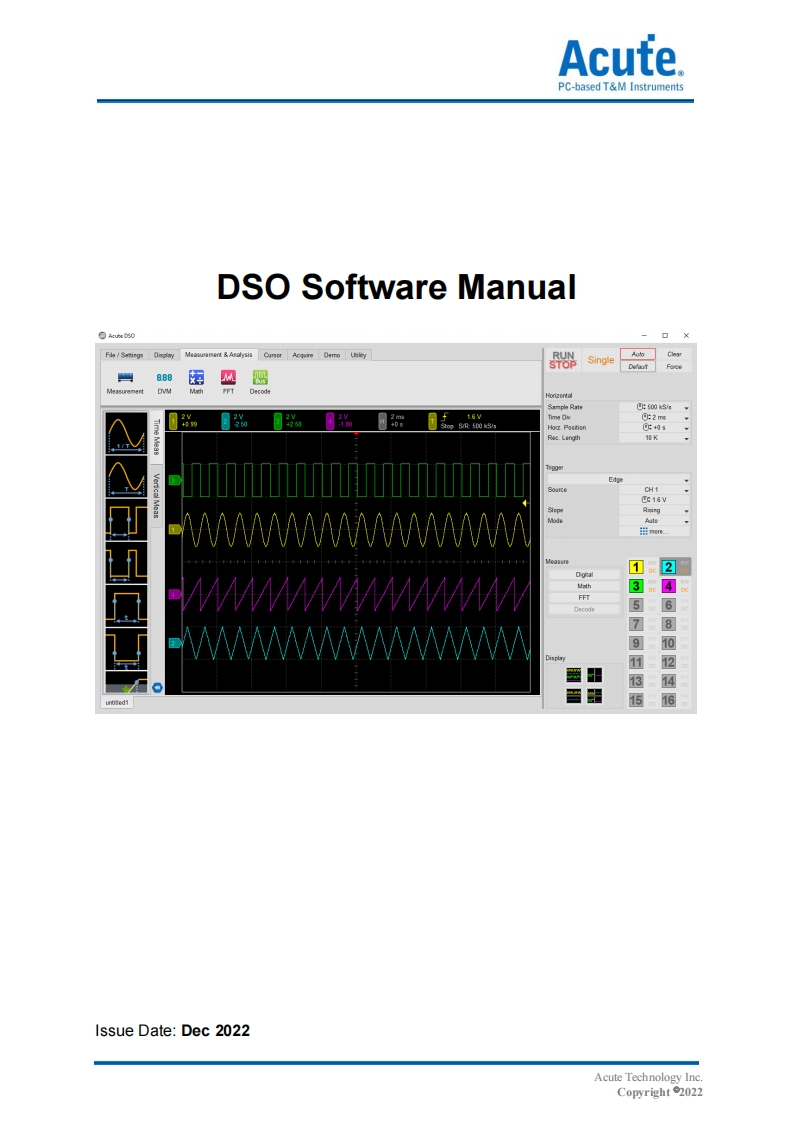
Task: Select the untitled1 document tab
Action: pos(117,703)
